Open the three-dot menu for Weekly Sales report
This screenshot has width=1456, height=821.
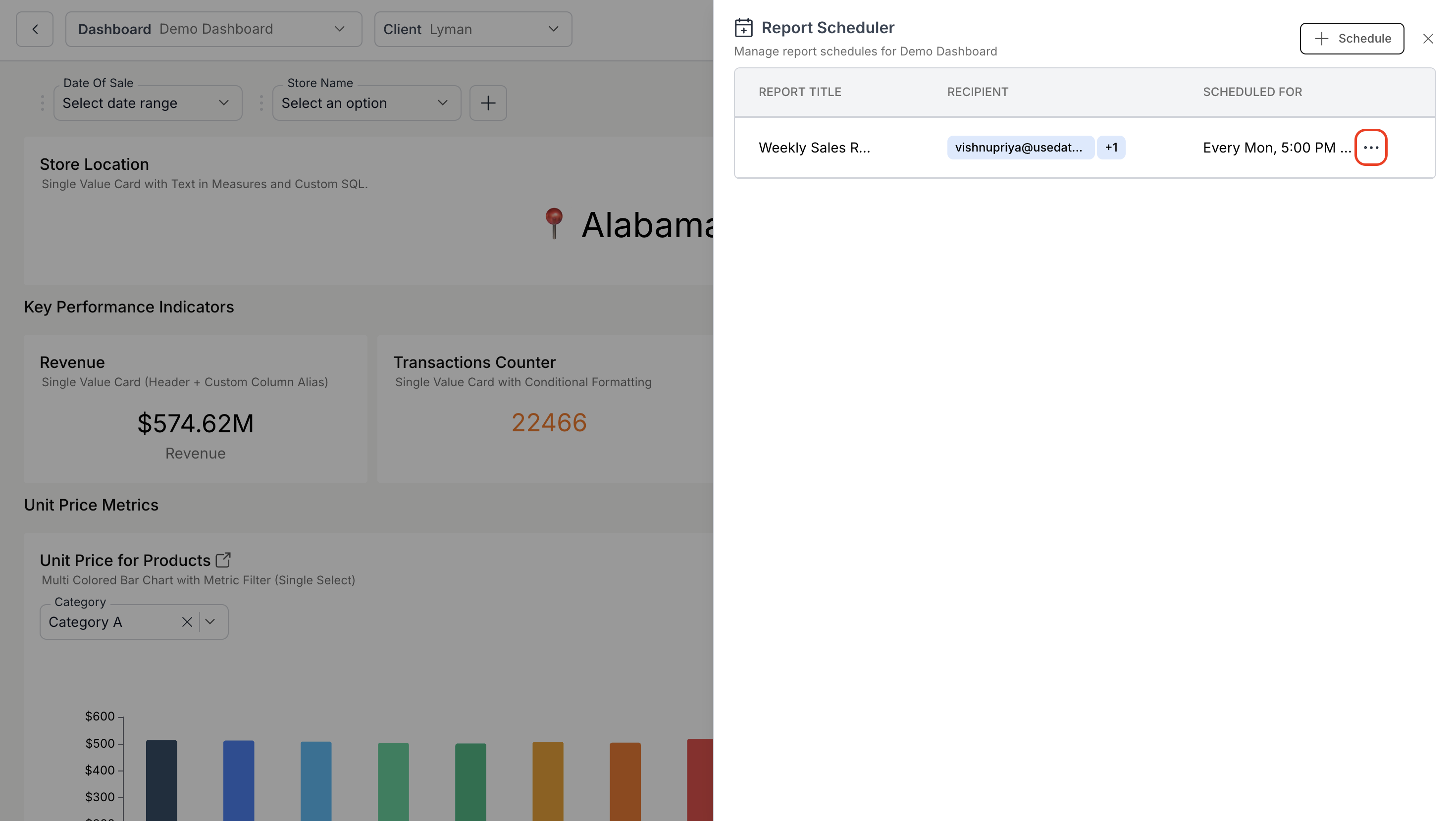1371,148
